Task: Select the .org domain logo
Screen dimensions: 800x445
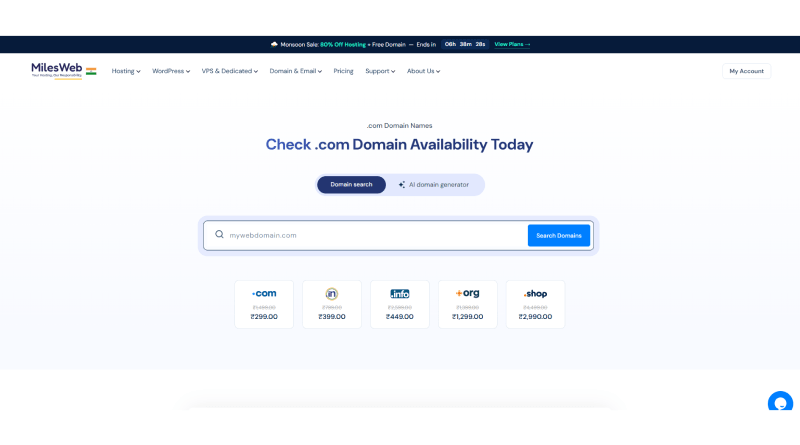Action: pyautogui.click(x=467, y=293)
